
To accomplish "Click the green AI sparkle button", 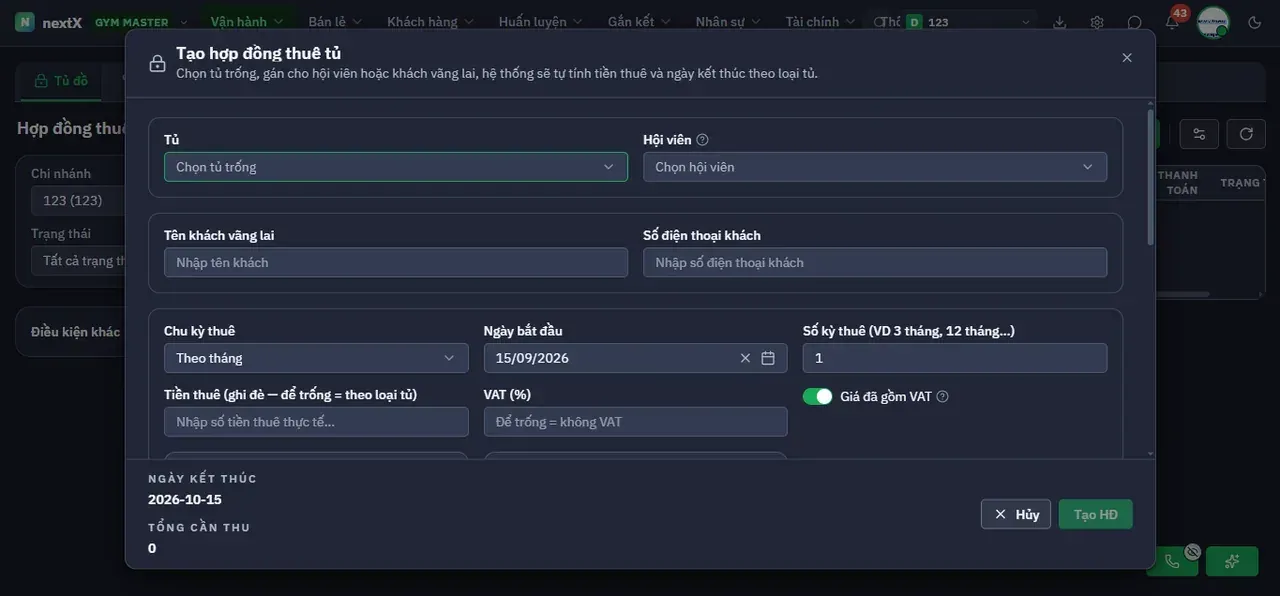I will (1232, 561).
